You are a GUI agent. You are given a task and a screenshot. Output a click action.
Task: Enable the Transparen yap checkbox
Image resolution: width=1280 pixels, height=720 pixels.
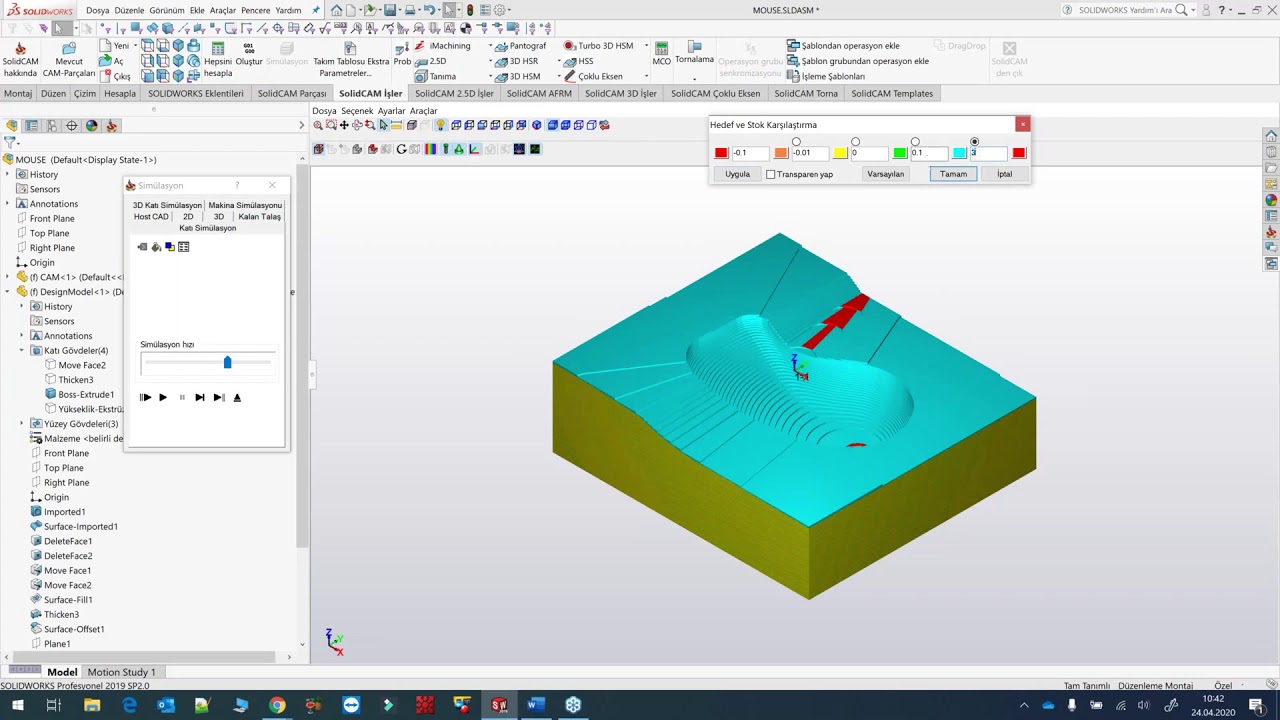pyautogui.click(x=771, y=174)
